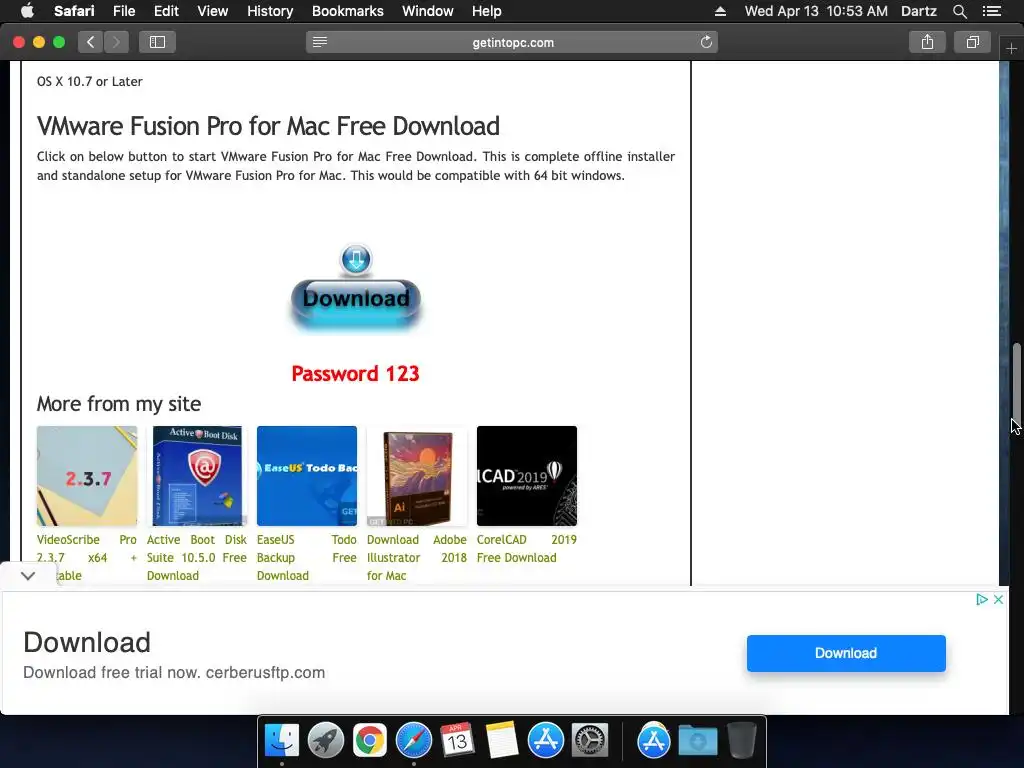
Task: Open a new tab with plus button
Action: (1011, 48)
